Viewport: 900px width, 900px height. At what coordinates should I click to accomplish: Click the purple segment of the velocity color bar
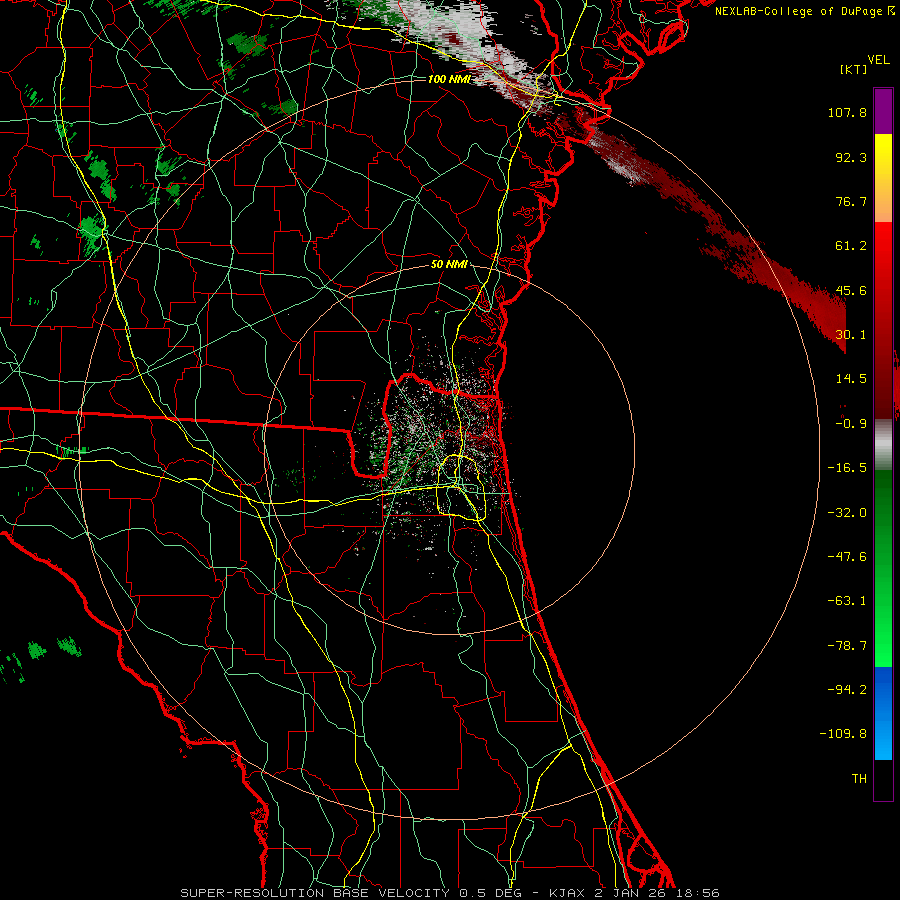[x=883, y=112]
